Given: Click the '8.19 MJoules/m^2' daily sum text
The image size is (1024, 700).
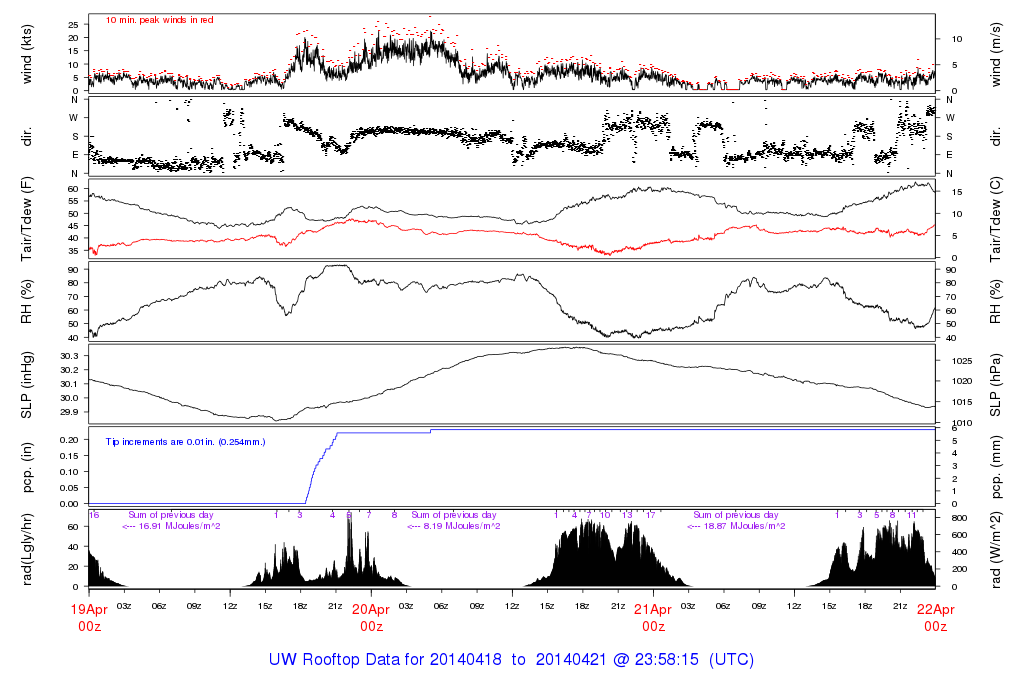Looking at the screenshot, I should (461, 526).
